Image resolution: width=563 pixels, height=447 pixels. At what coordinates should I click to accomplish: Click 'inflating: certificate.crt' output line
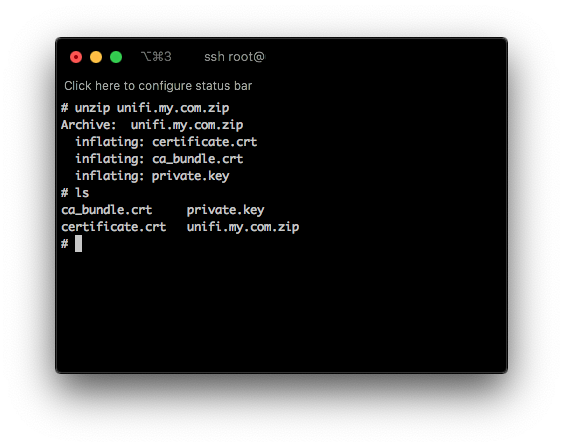(x=166, y=142)
